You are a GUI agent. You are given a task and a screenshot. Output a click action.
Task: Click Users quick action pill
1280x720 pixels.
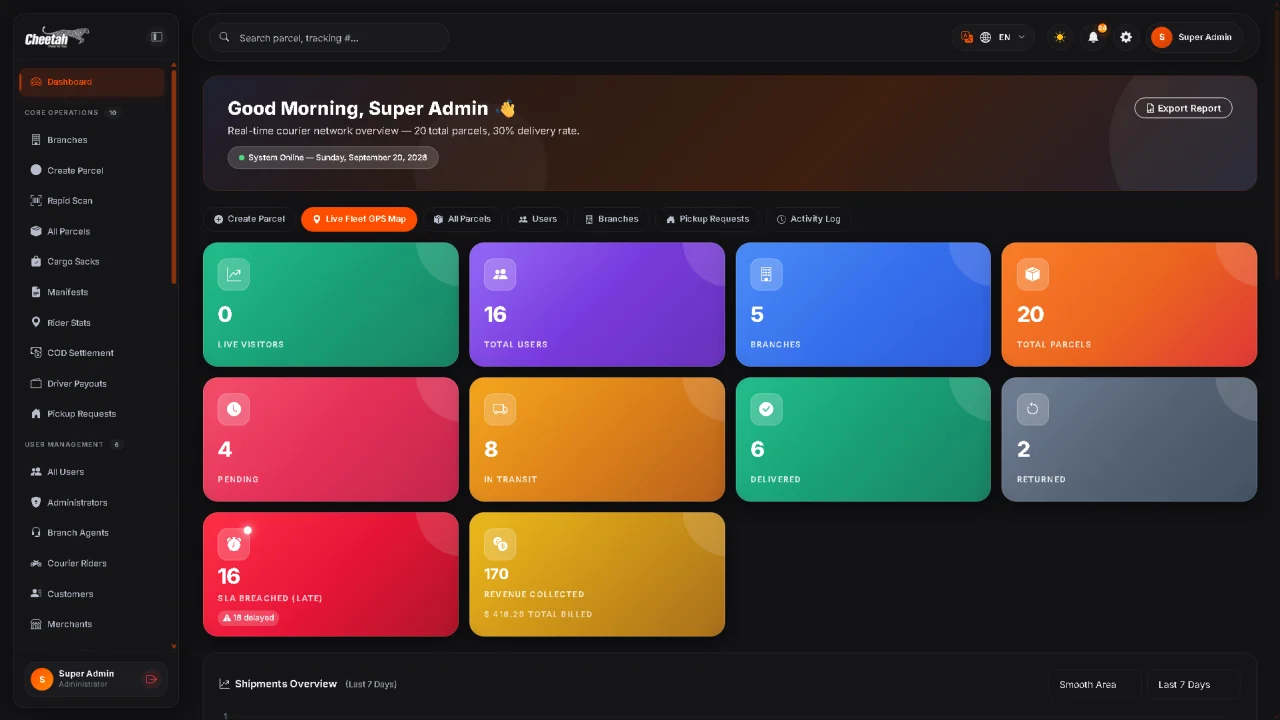538,219
